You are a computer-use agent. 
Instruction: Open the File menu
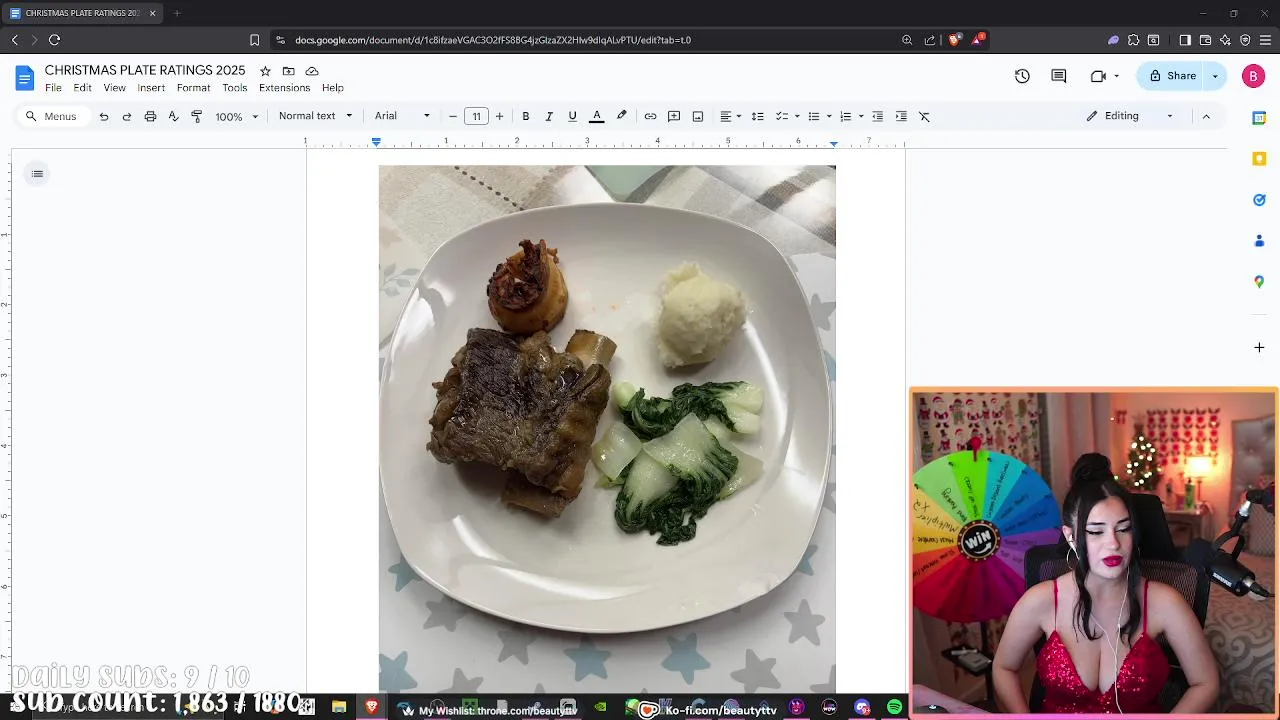click(x=53, y=88)
